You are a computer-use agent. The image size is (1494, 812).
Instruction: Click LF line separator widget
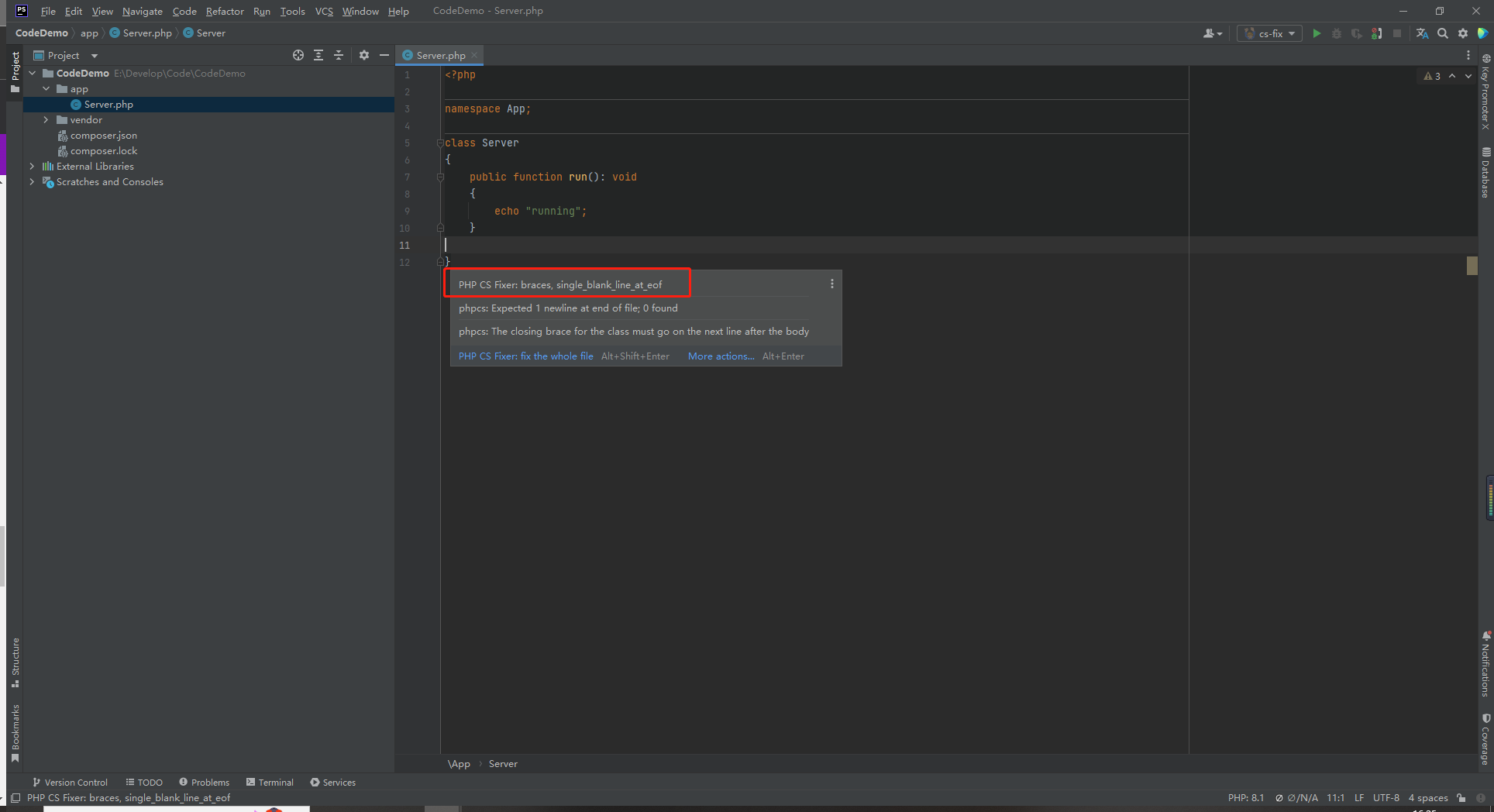(x=1359, y=798)
